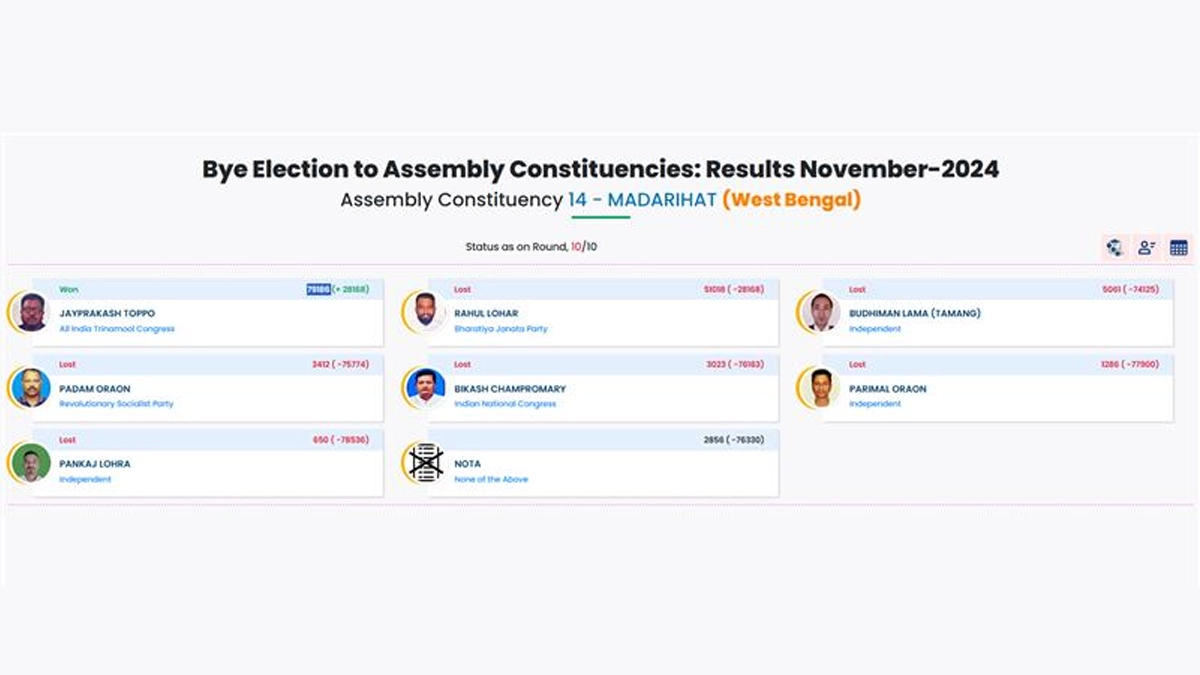Screen dimensions: 1200x675
Task: Click the NOTA crossed ballot icon
Action: (x=426, y=463)
